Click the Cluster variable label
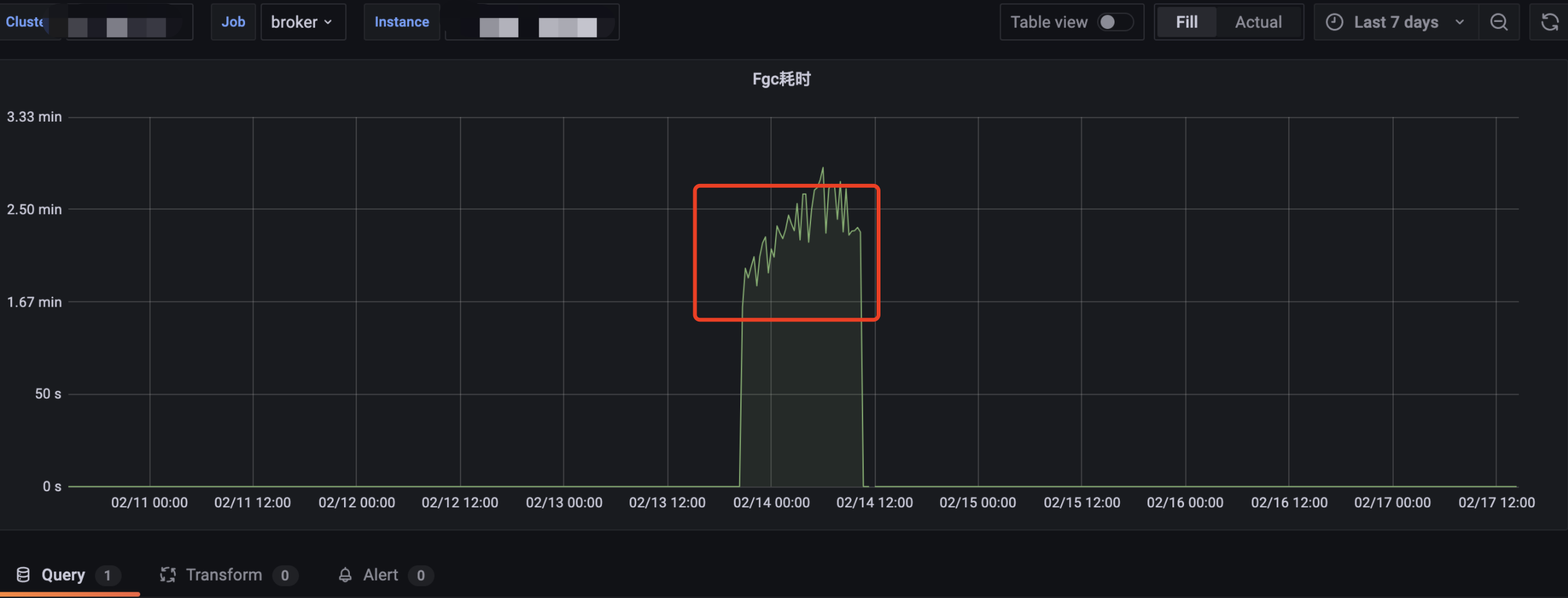The image size is (1568, 598). coord(26,22)
